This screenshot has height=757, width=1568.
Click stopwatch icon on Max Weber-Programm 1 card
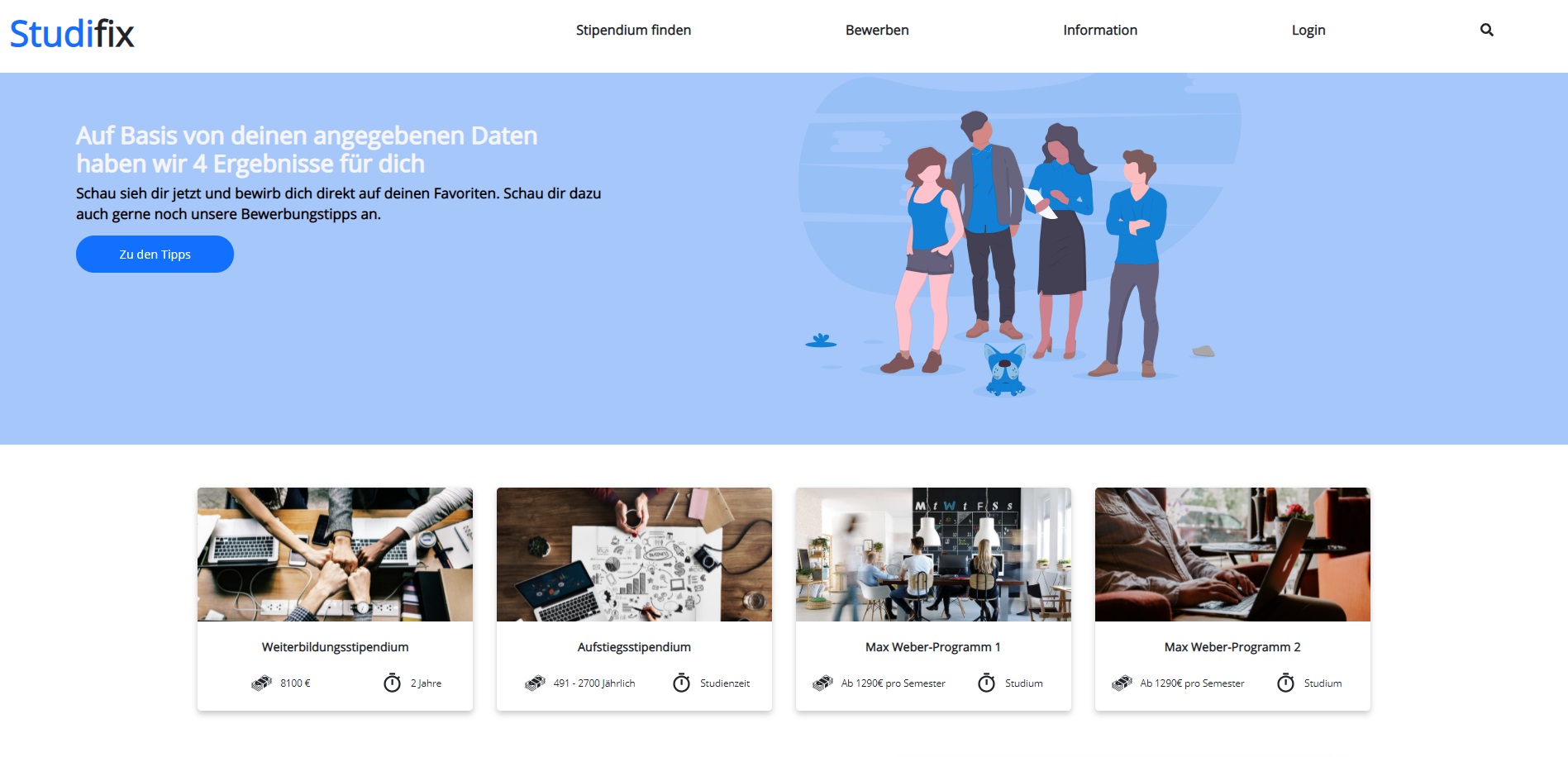coord(986,683)
